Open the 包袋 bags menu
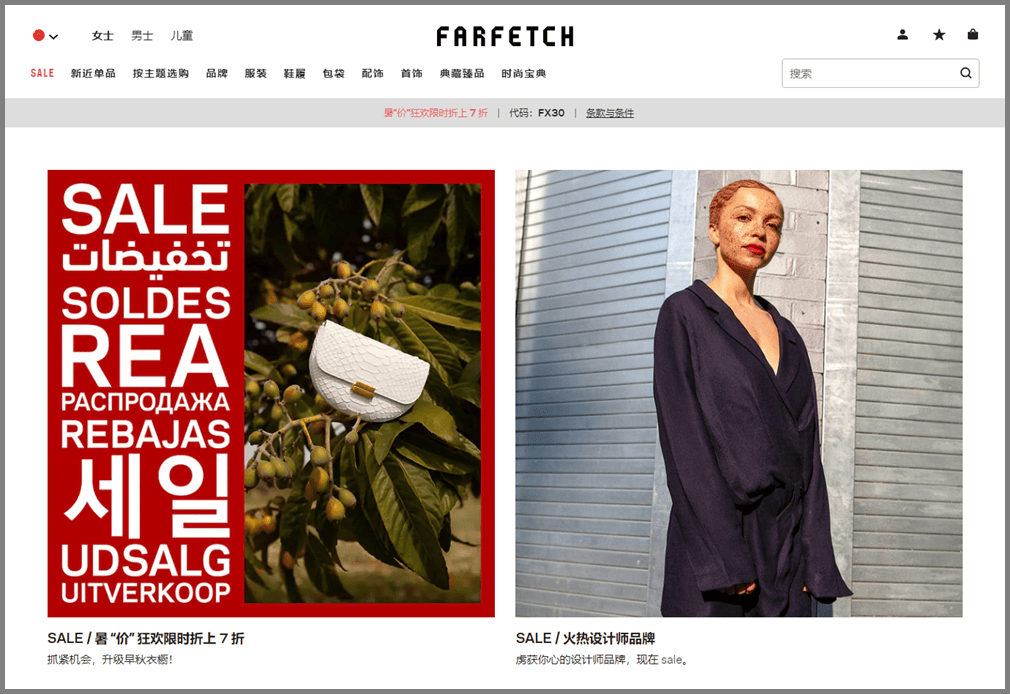The image size is (1010, 694). (x=333, y=73)
